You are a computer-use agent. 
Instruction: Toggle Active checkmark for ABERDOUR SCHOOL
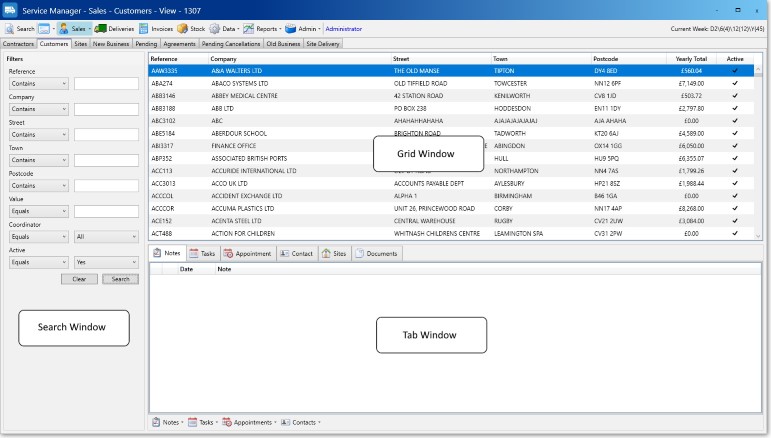click(735, 133)
